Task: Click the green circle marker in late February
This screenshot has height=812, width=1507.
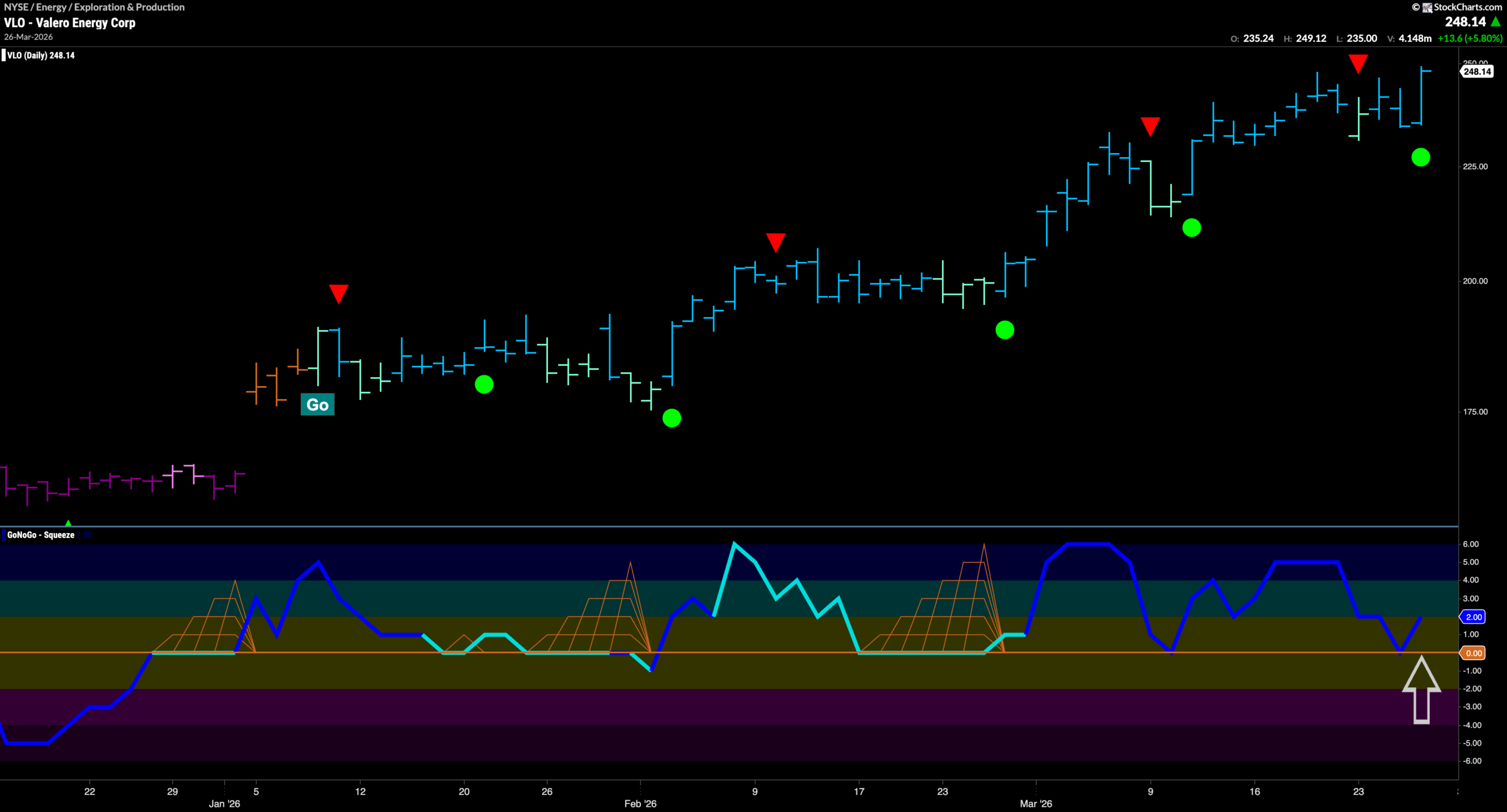Action: [x=1004, y=330]
